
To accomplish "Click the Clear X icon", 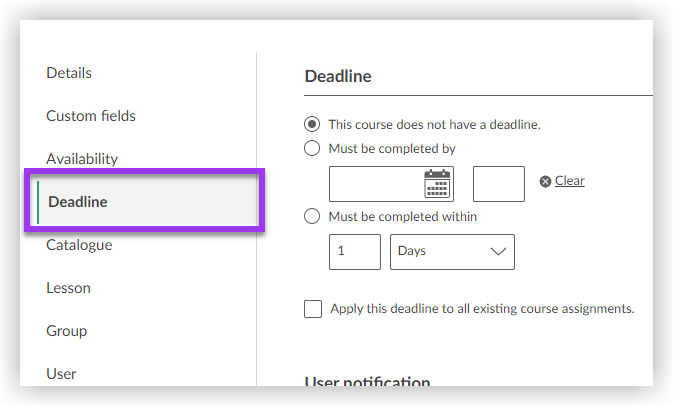I will [545, 181].
